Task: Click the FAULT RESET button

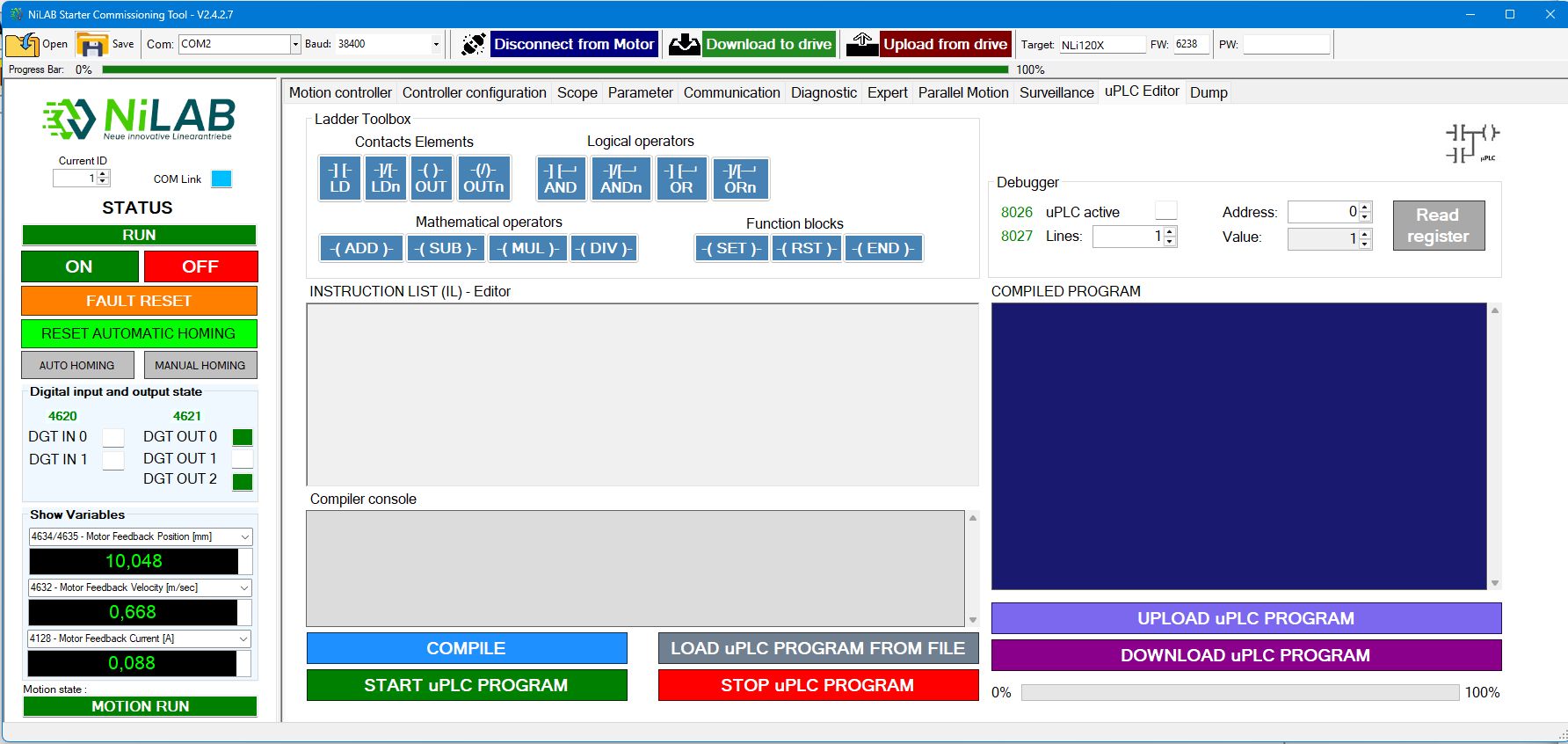Action: pos(139,301)
